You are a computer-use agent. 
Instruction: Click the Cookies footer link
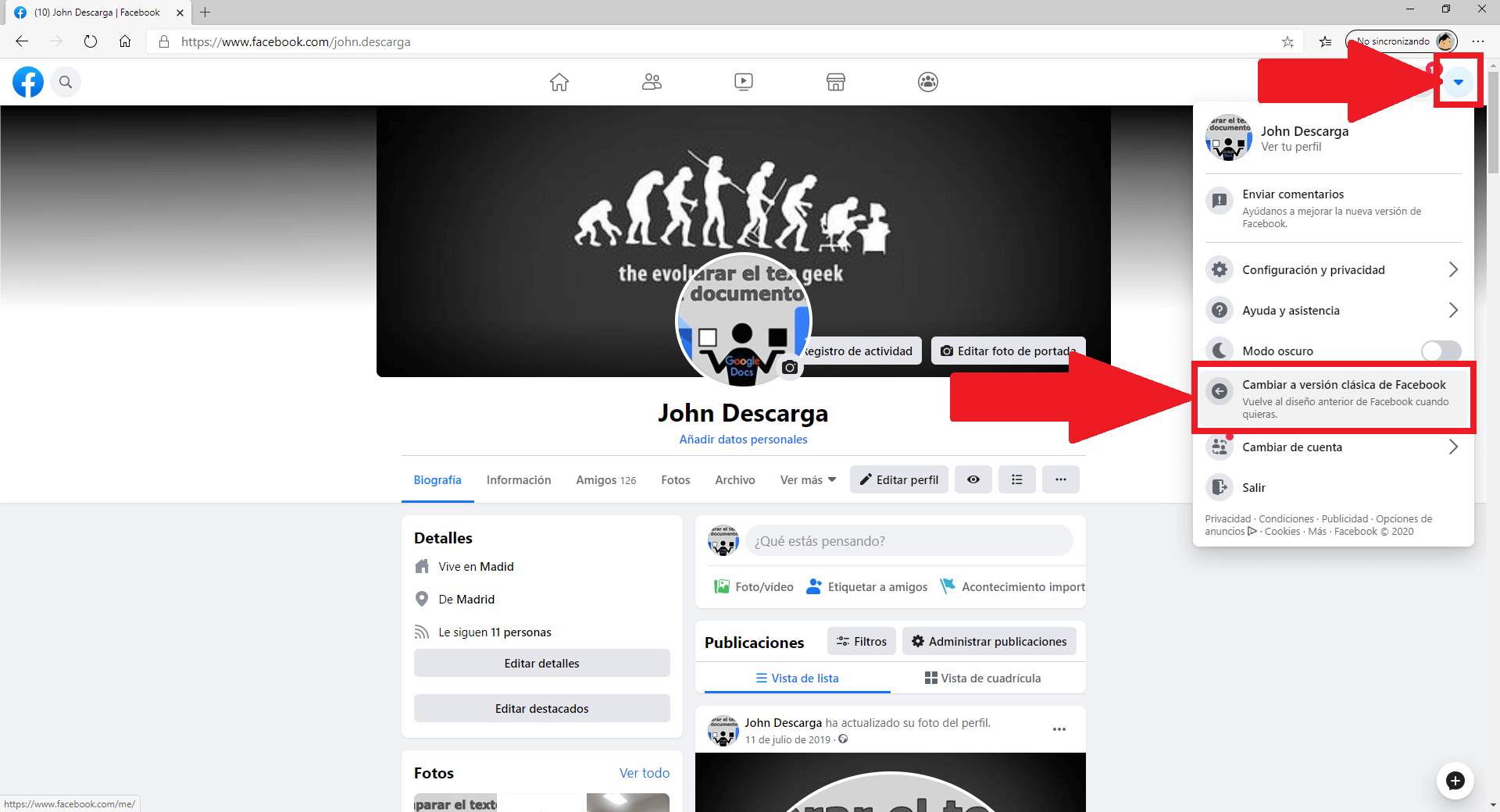pyautogui.click(x=1282, y=532)
